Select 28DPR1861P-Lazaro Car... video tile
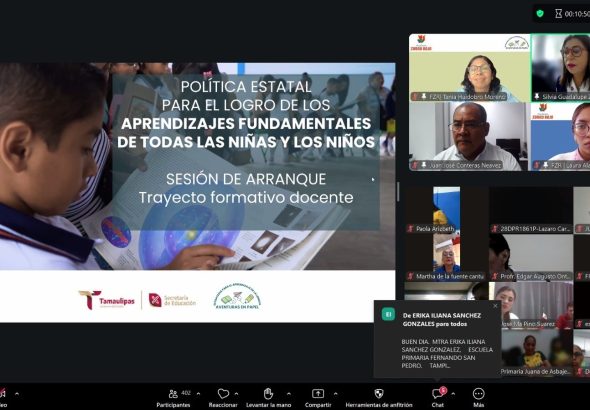The width and height of the screenshot is (590, 410). point(531,210)
